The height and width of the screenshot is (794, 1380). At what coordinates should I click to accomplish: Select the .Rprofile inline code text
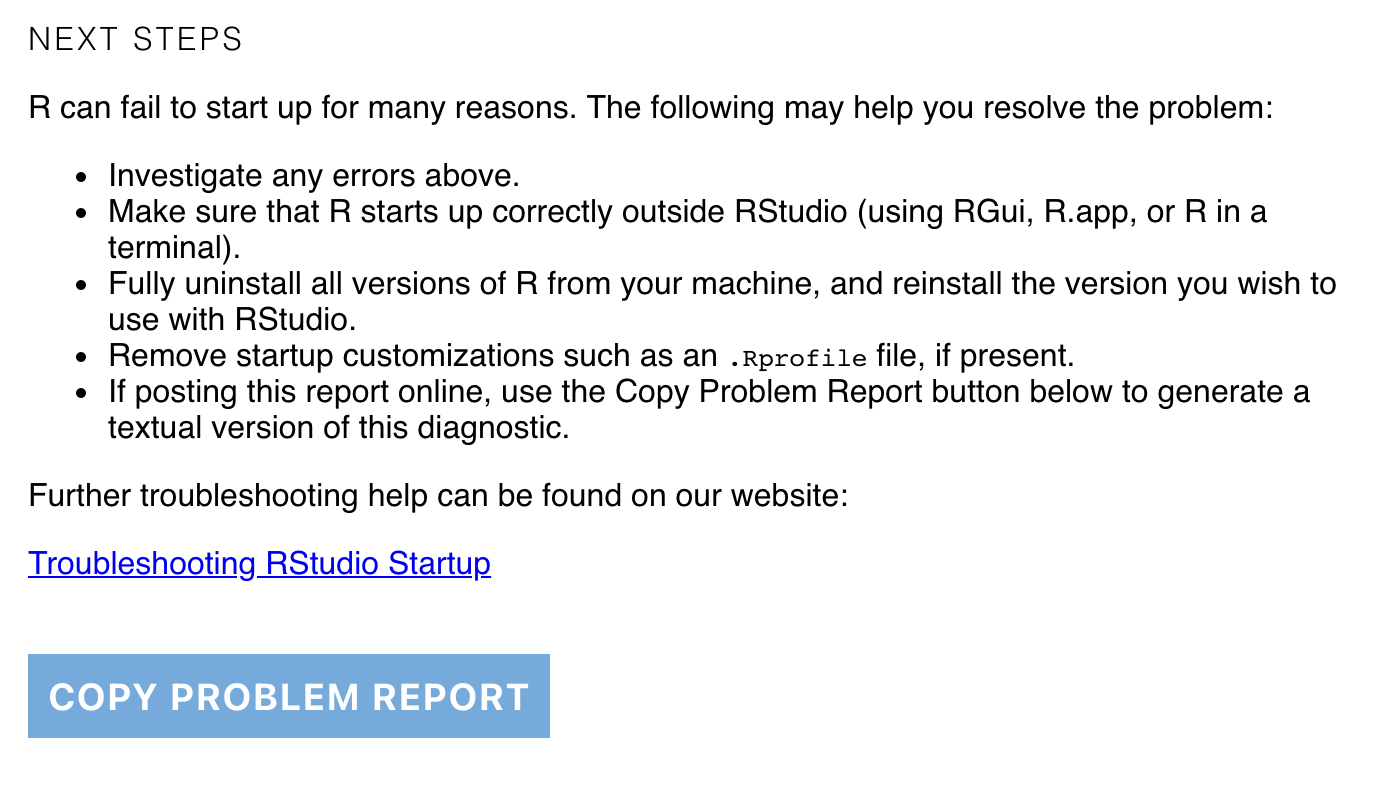click(x=797, y=356)
